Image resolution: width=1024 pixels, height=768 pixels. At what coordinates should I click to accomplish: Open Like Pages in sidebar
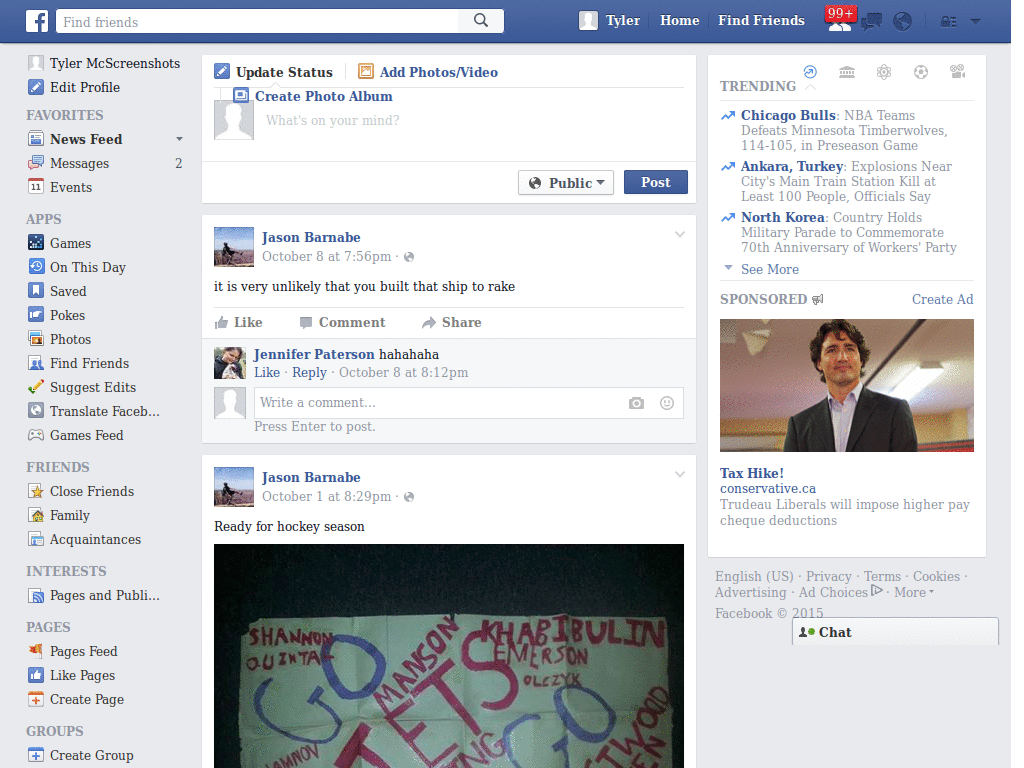click(x=71, y=675)
